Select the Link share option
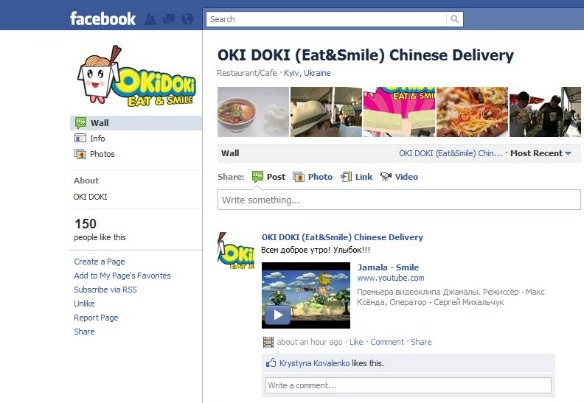584x403 pixels. coord(356,177)
